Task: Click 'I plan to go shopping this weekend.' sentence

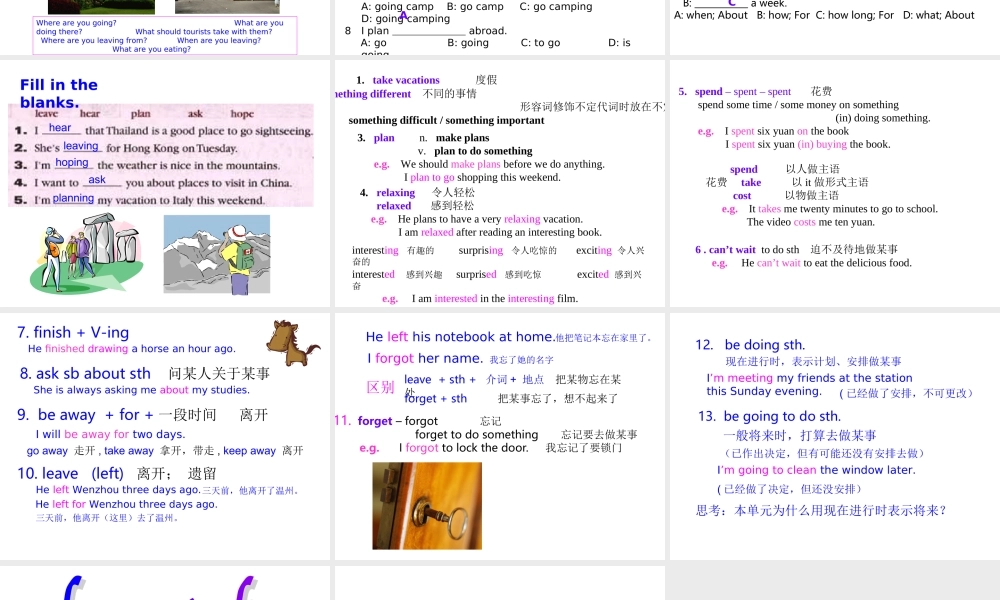Action: click(x=482, y=177)
